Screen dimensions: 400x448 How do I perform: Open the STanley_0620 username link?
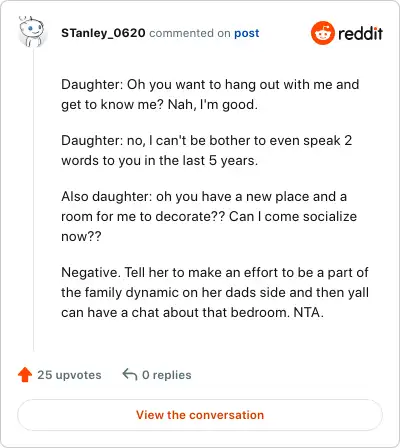103,33
